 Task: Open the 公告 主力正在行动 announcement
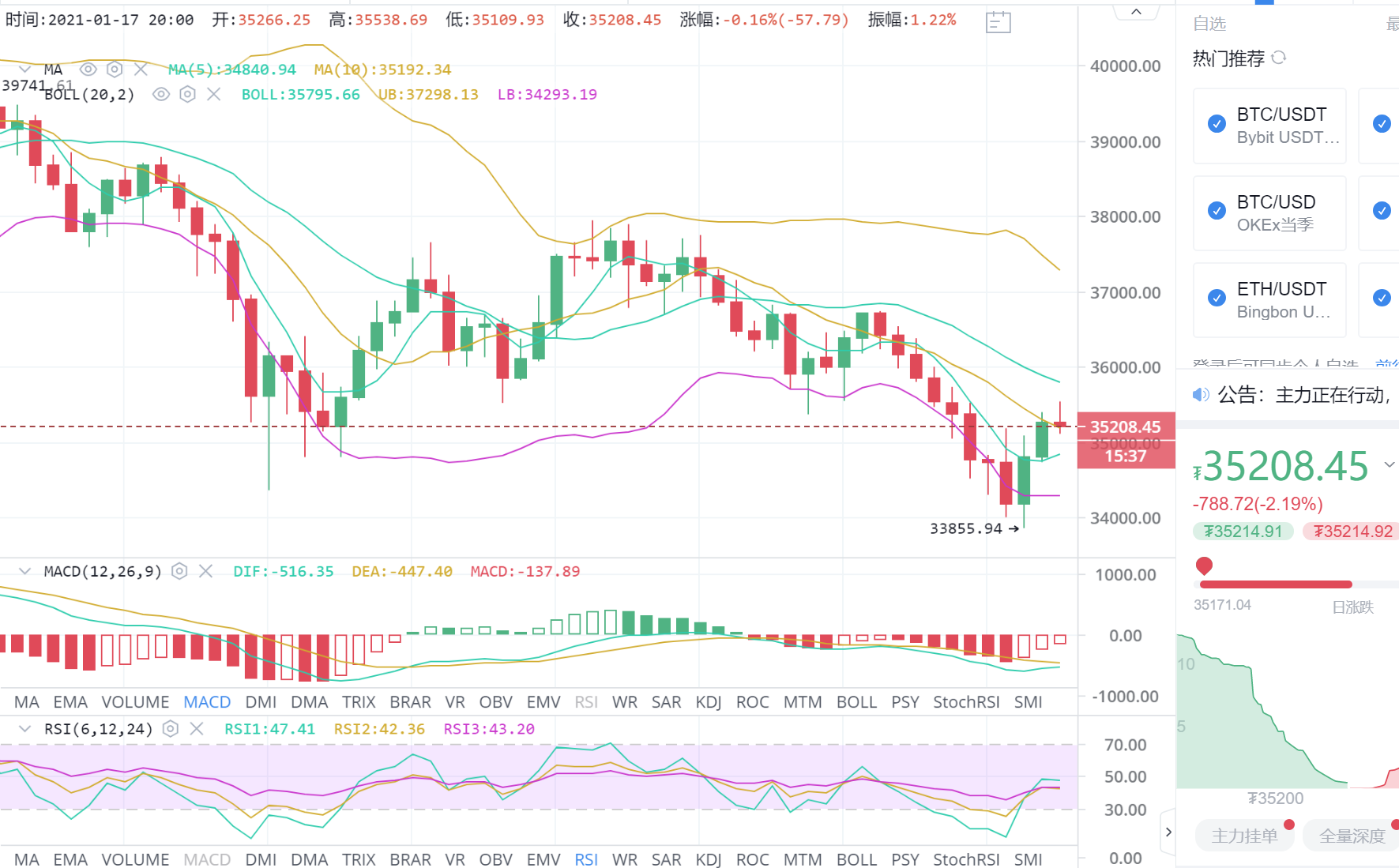(1303, 395)
